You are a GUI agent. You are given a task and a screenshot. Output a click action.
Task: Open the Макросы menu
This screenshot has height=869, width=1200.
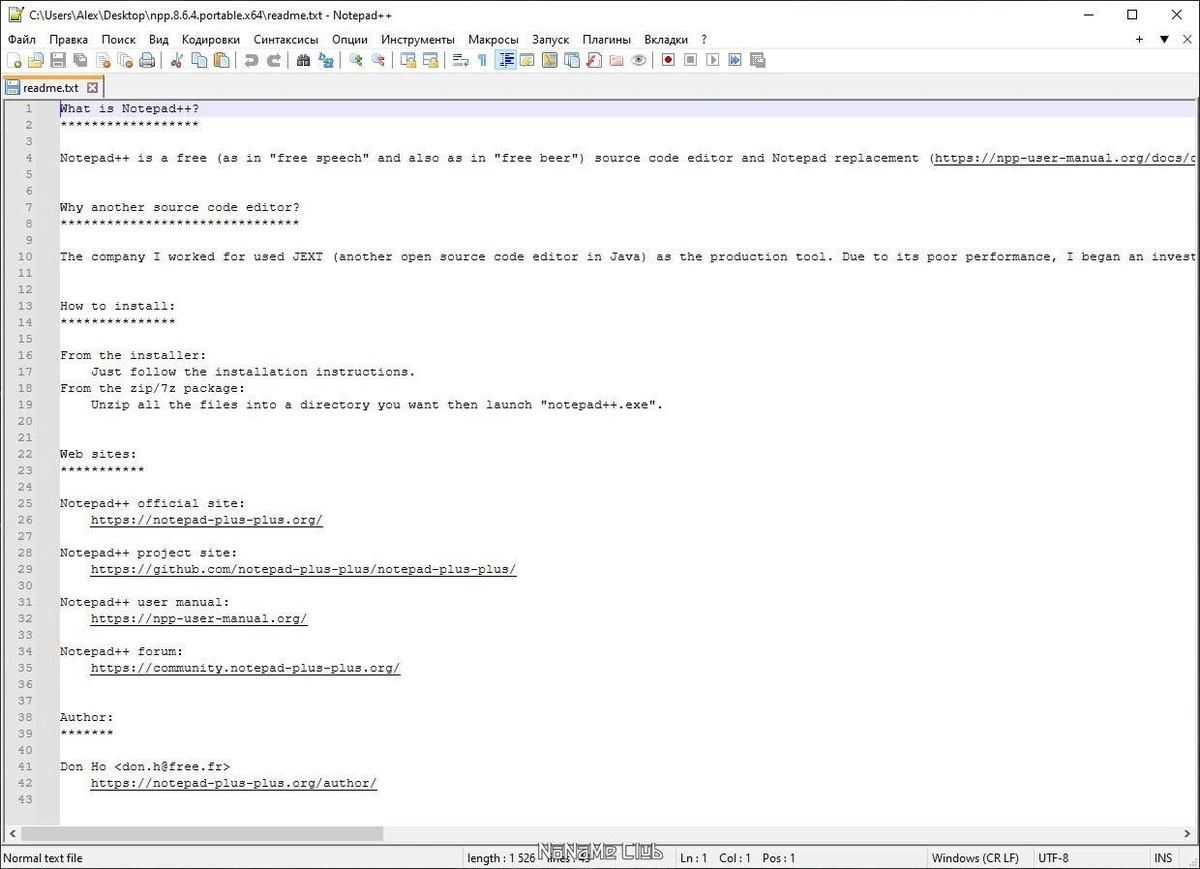click(493, 39)
